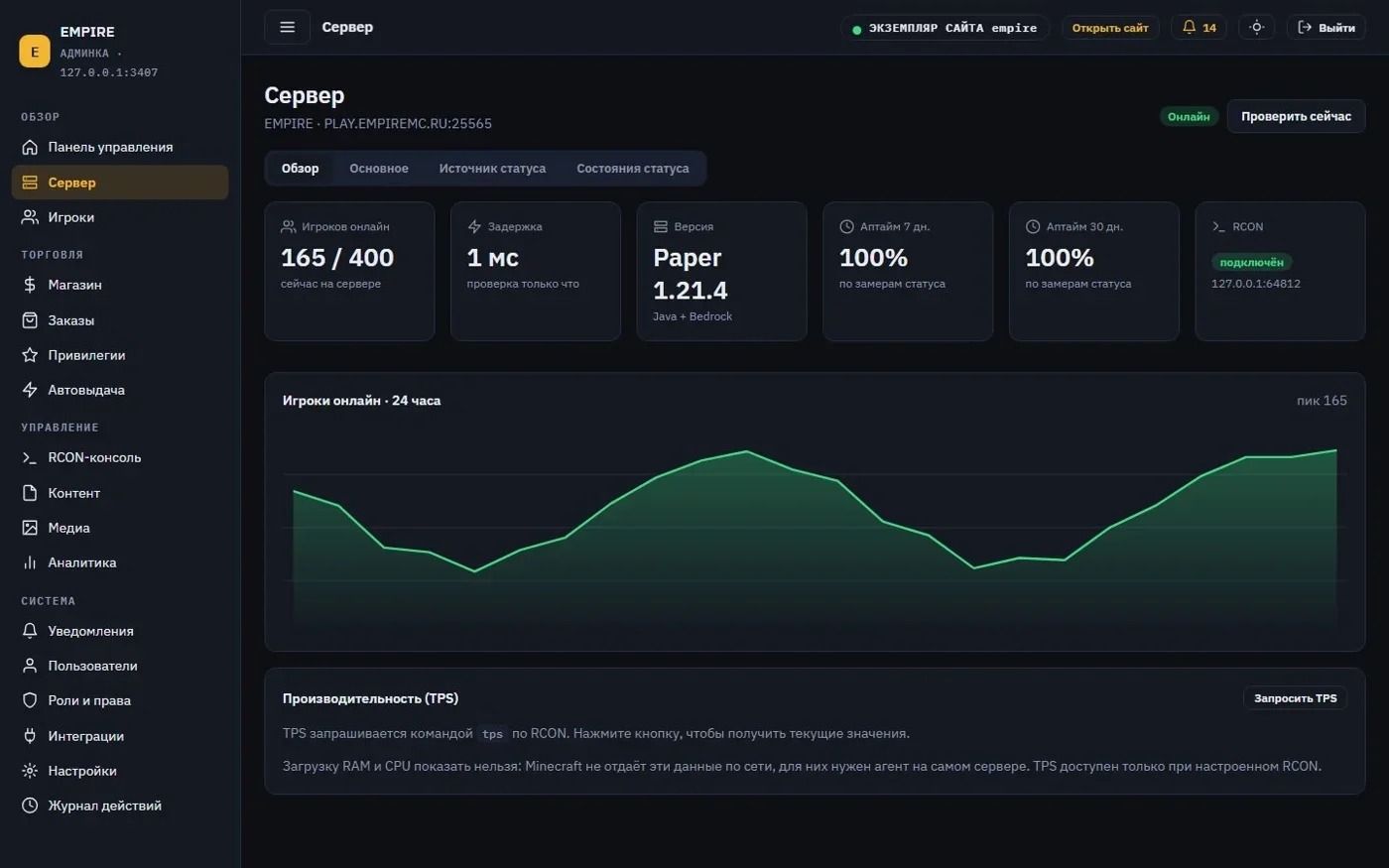The width and height of the screenshot is (1389, 868).
Task: Click the Открыть сайт link button
Action: (x=1110, y=28)
